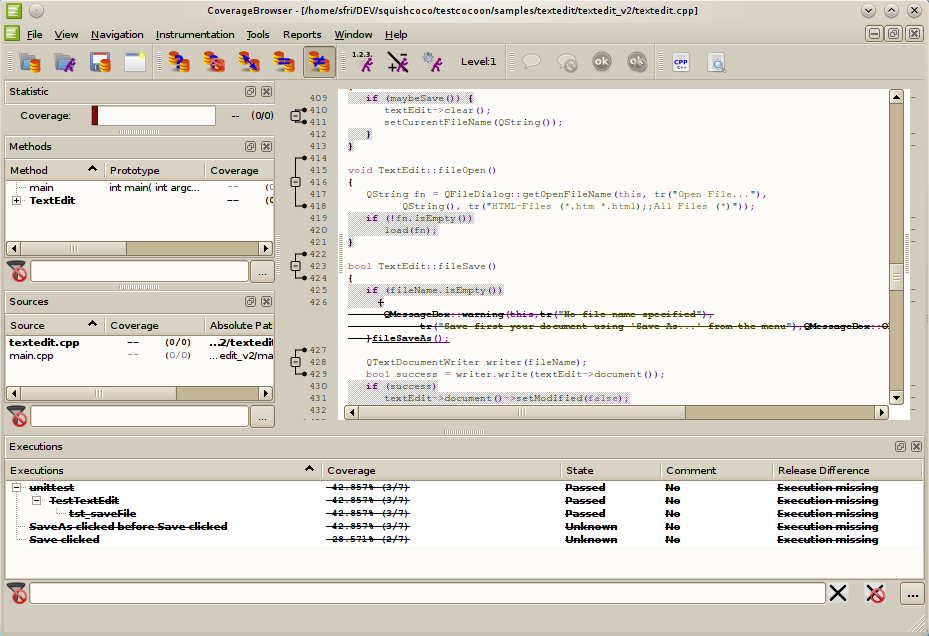Click the magnifier document icon in the toolbar
929x636 pixels.
tap(716, 62)
